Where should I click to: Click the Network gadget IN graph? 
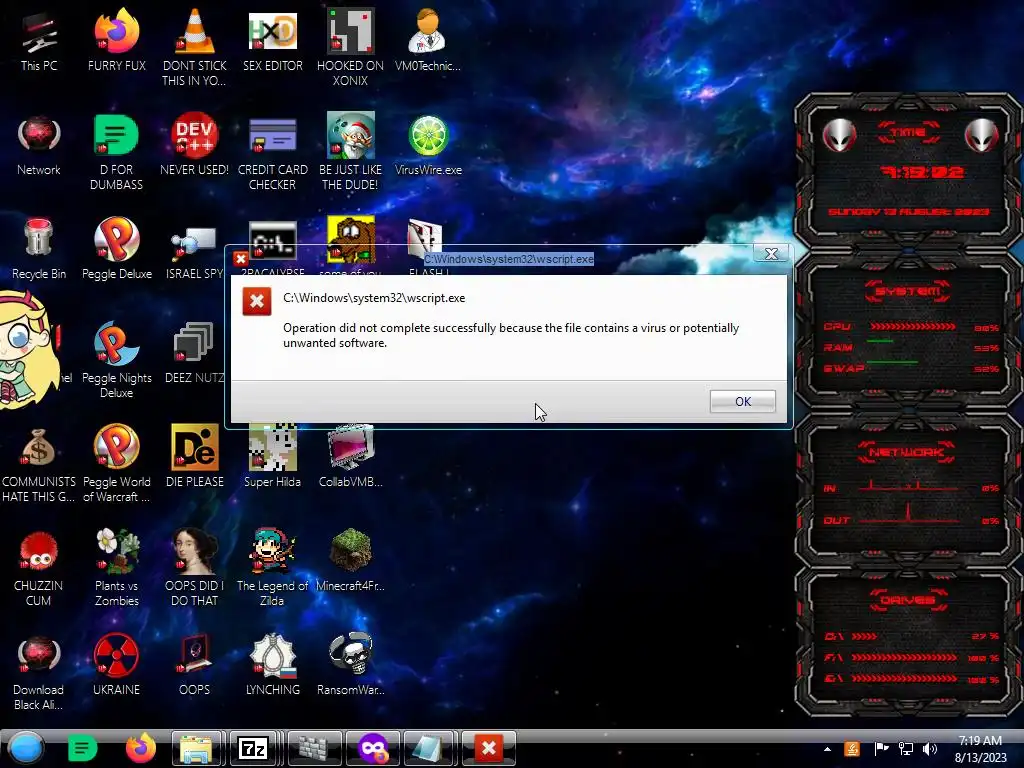[910, 485]
